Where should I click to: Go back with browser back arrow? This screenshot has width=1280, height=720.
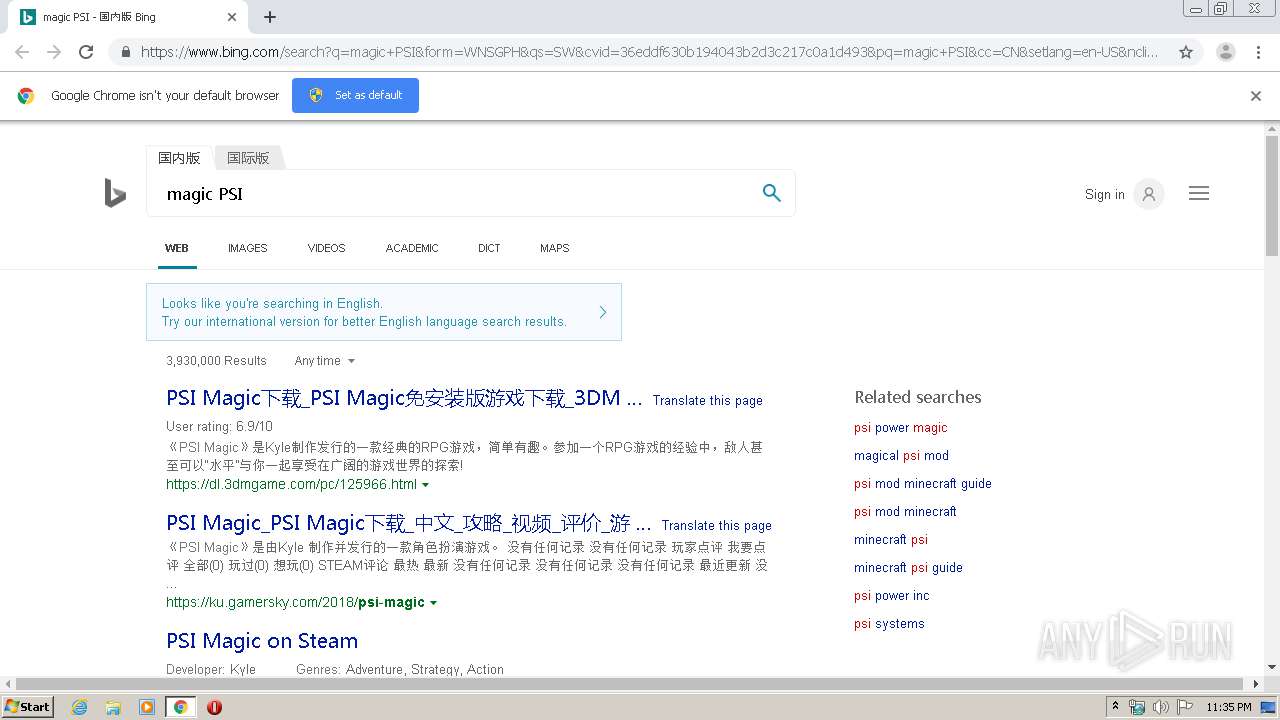click(x=22, y=52)
